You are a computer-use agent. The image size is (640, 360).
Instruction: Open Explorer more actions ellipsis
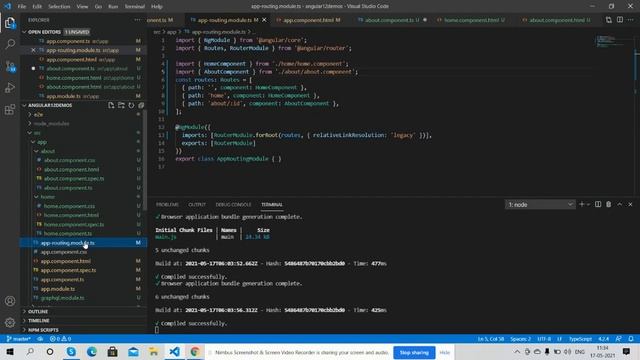(x=137, y=20)
